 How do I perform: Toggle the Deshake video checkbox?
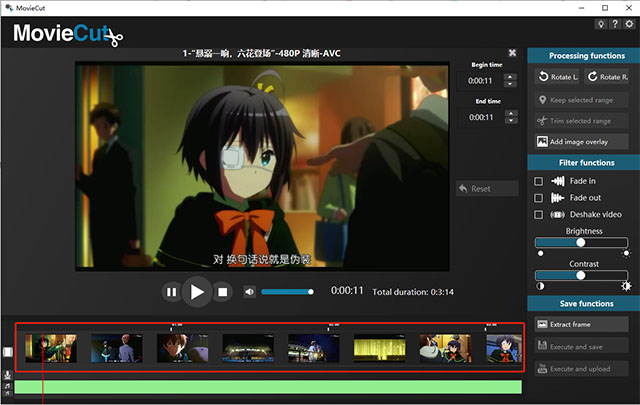click(x=539, y=215)
